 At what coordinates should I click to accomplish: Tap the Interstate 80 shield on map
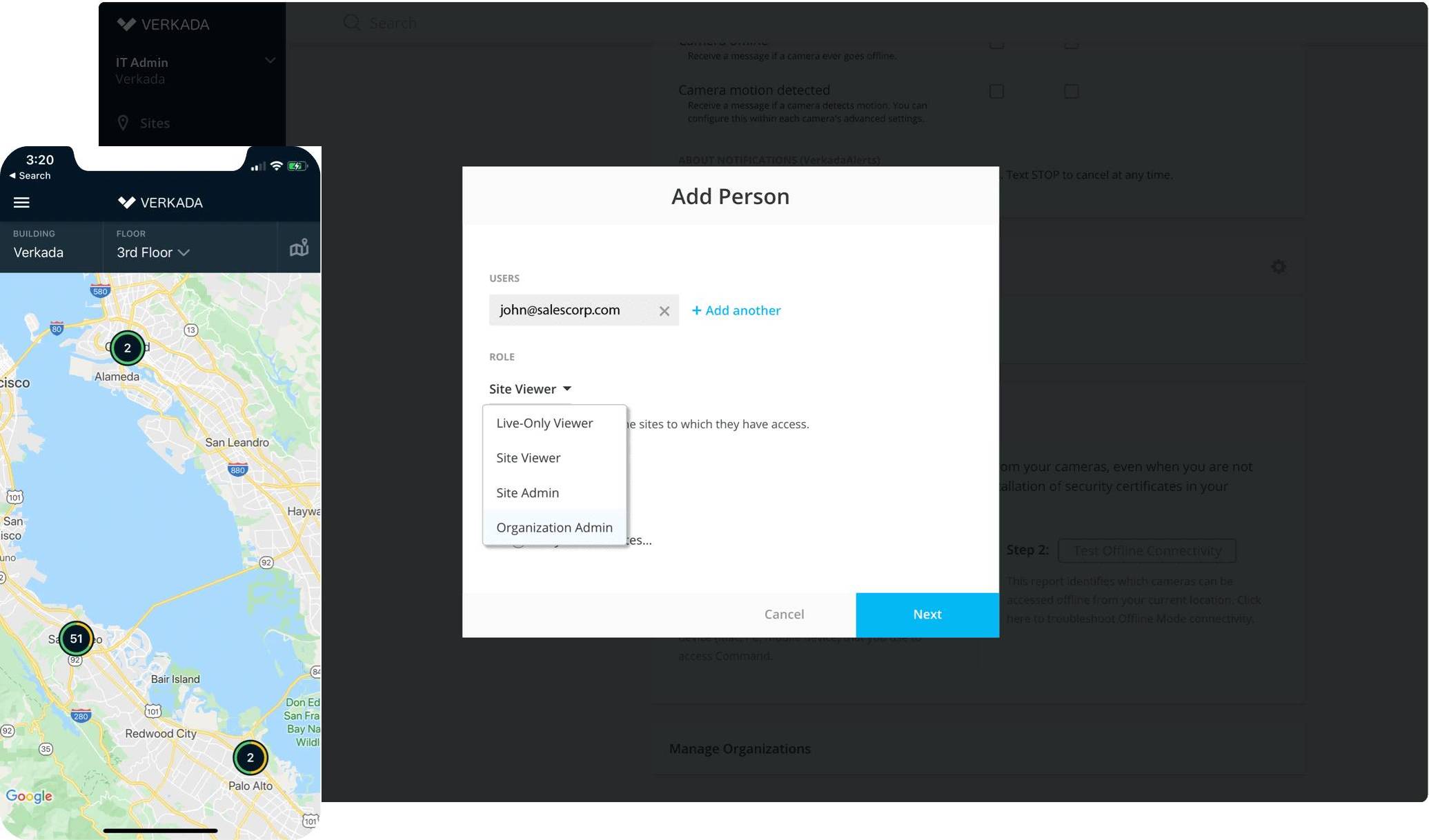(x=57, y=328)
